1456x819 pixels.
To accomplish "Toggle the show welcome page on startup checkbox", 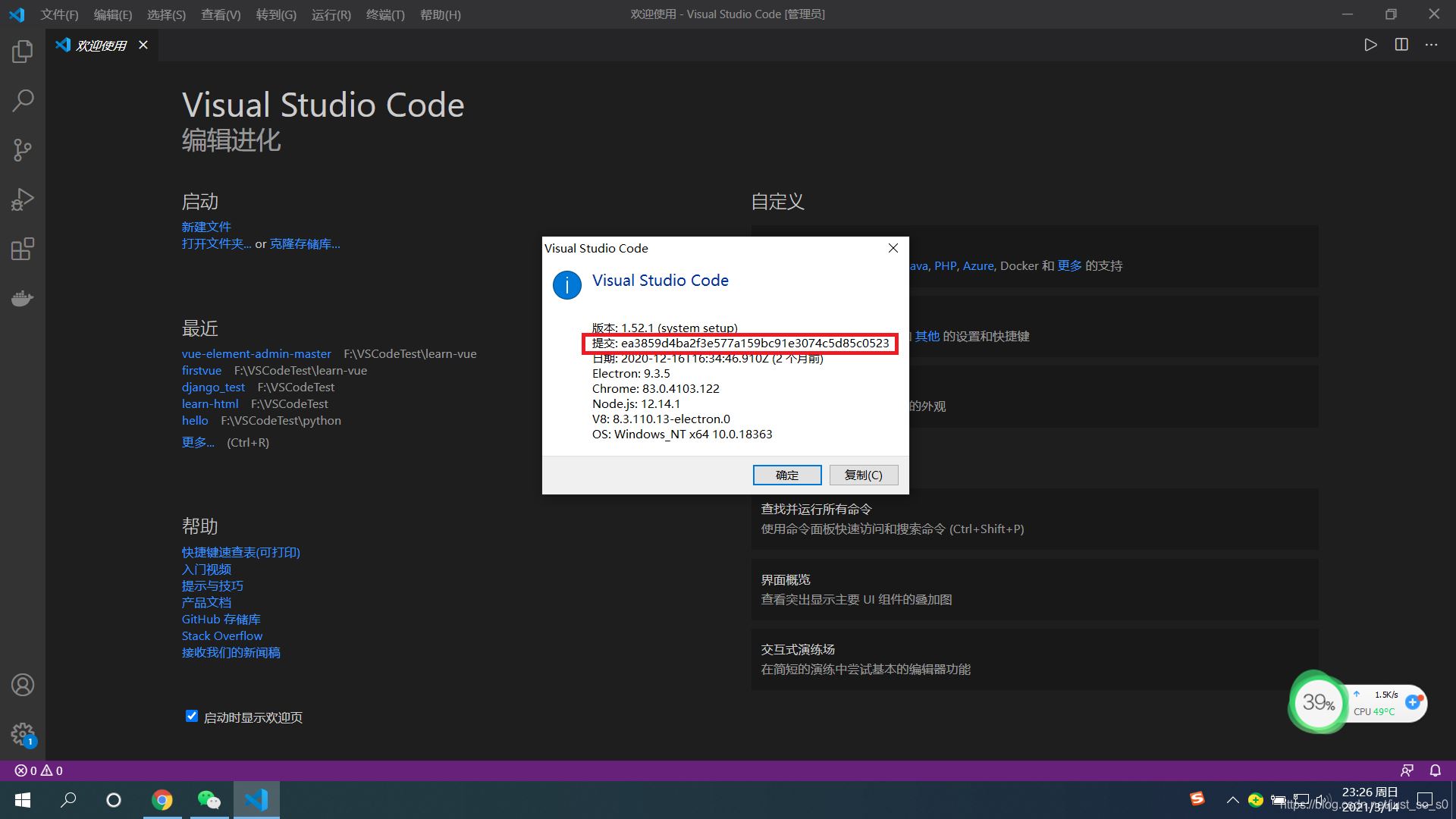I will tap(192, 716).
